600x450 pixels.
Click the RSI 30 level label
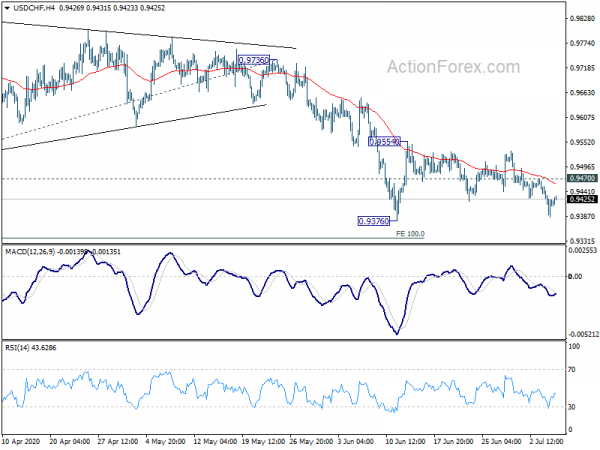pyautogui.click(x=572, y=407)
